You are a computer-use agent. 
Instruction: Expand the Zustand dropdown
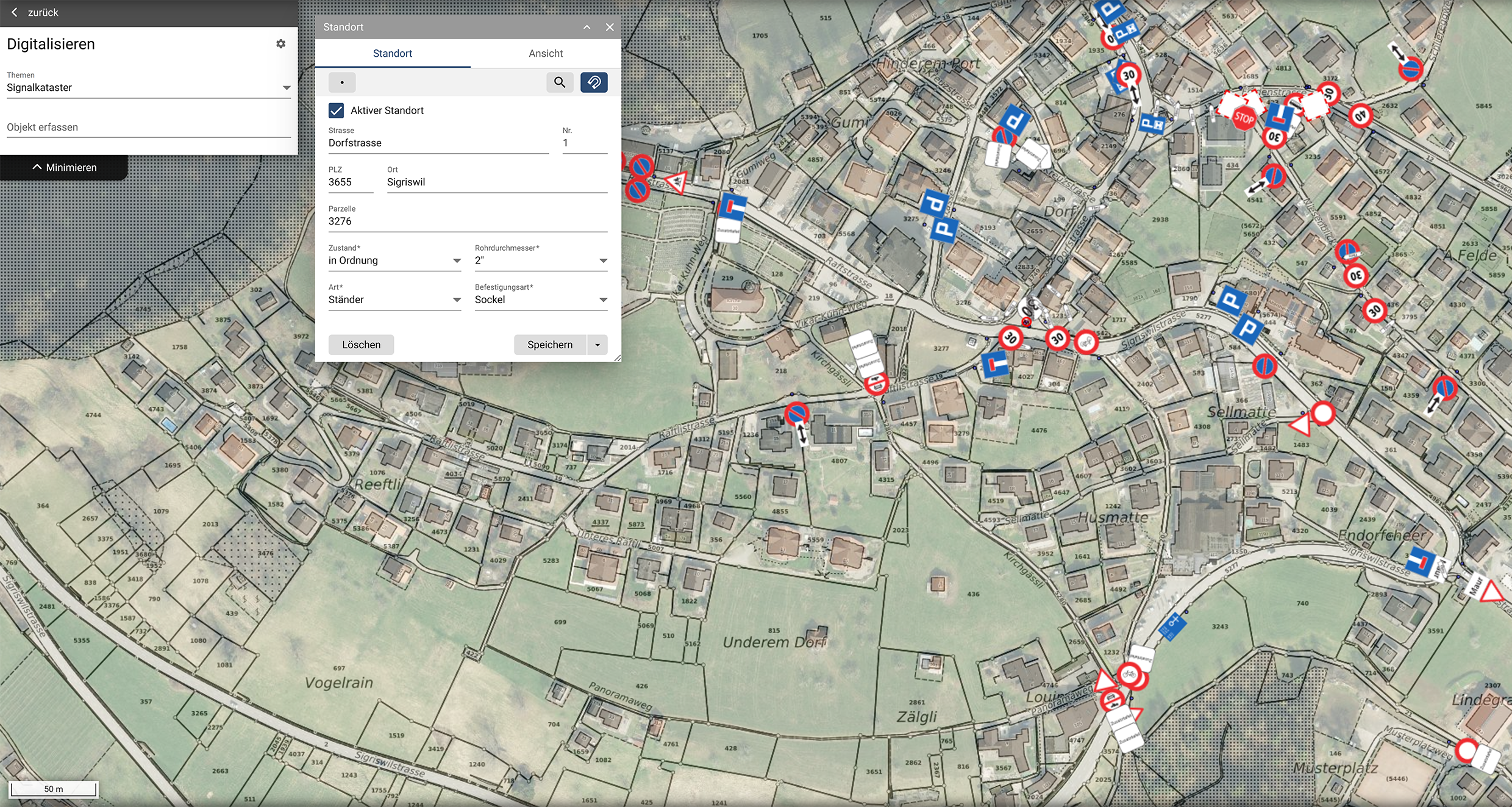[x=394, y=261]
